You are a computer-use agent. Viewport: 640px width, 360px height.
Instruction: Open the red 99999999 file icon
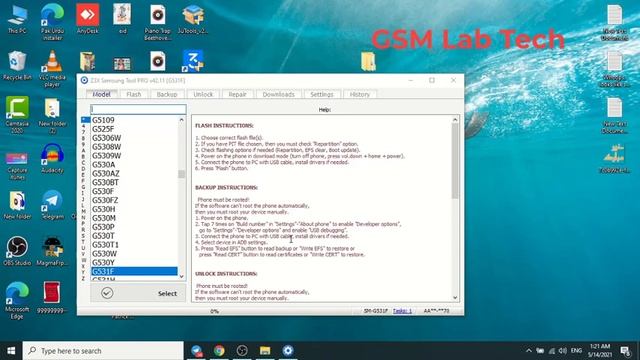click(52, 297)
